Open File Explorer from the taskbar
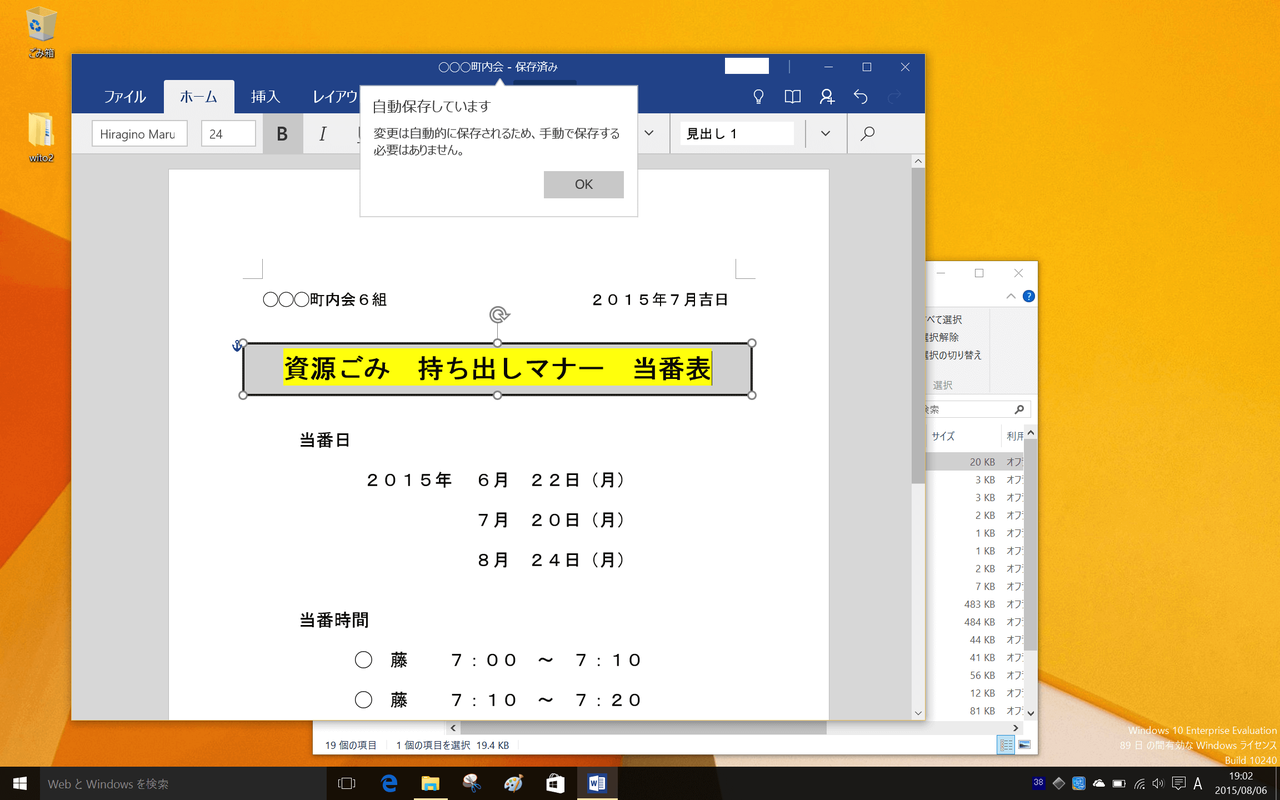This screenshot has width=1280, height=800. tap(431, 784)
